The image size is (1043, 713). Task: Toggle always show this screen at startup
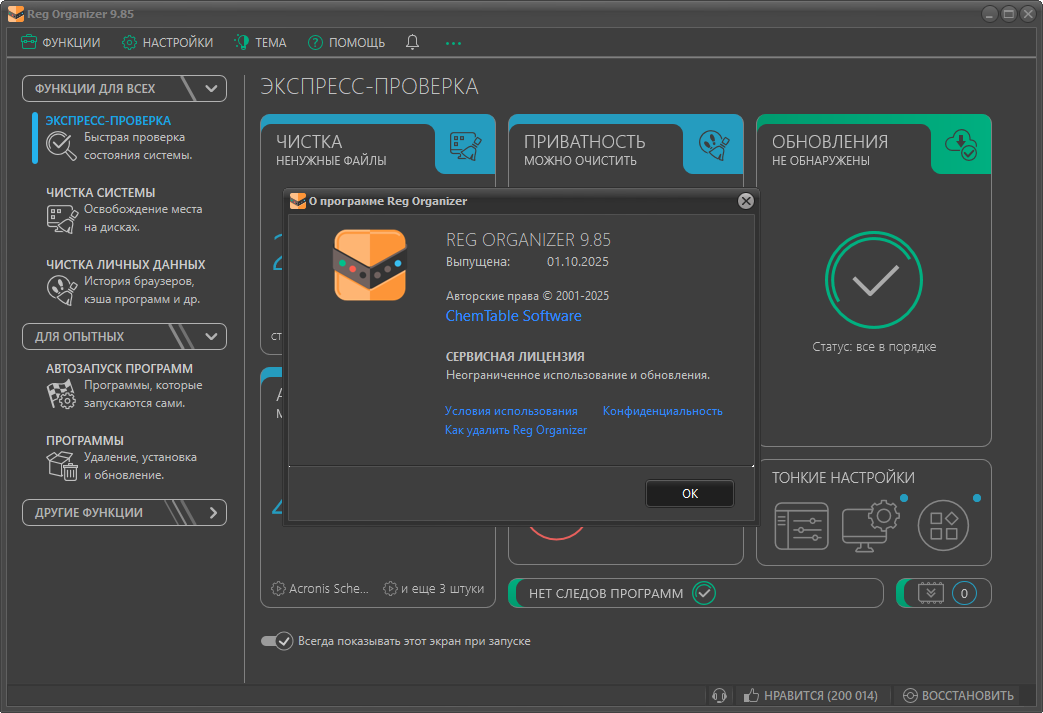(276, 641)
